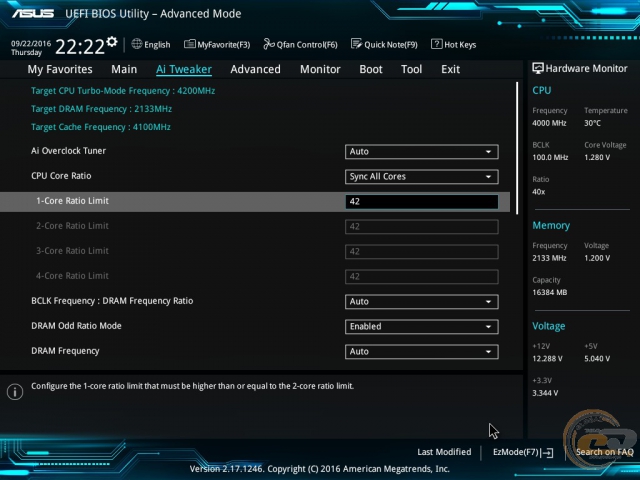The width and height of the screenshot is (640, 480).
Task: Select the DRAM Odd Ratio Mode label
Action: tap(76, 326)
